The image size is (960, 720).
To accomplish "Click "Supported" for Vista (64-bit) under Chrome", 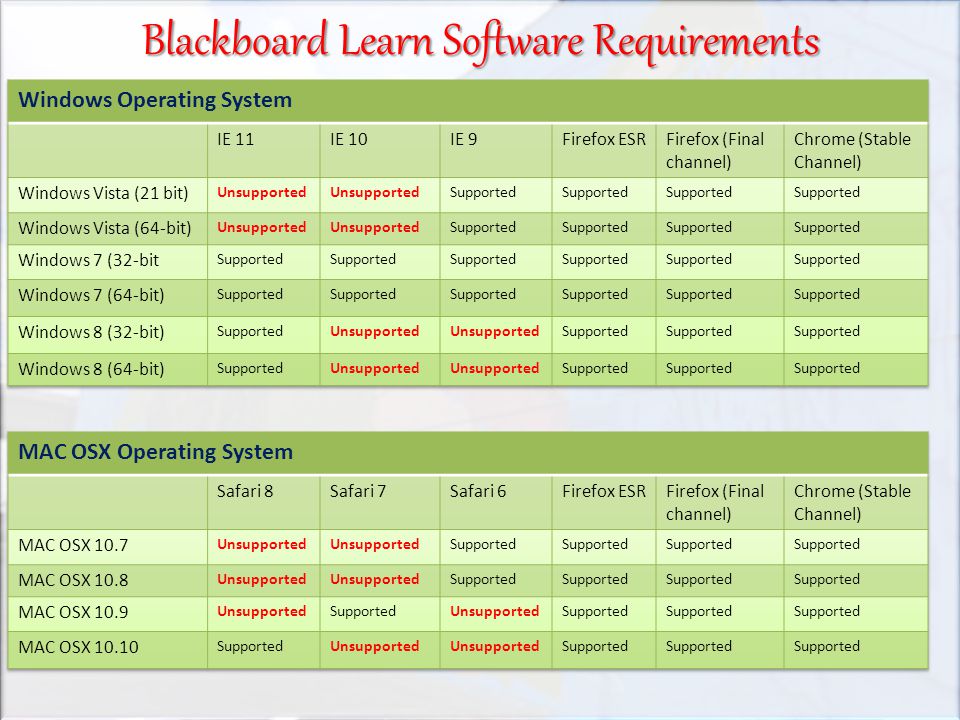I will [827, 228].
